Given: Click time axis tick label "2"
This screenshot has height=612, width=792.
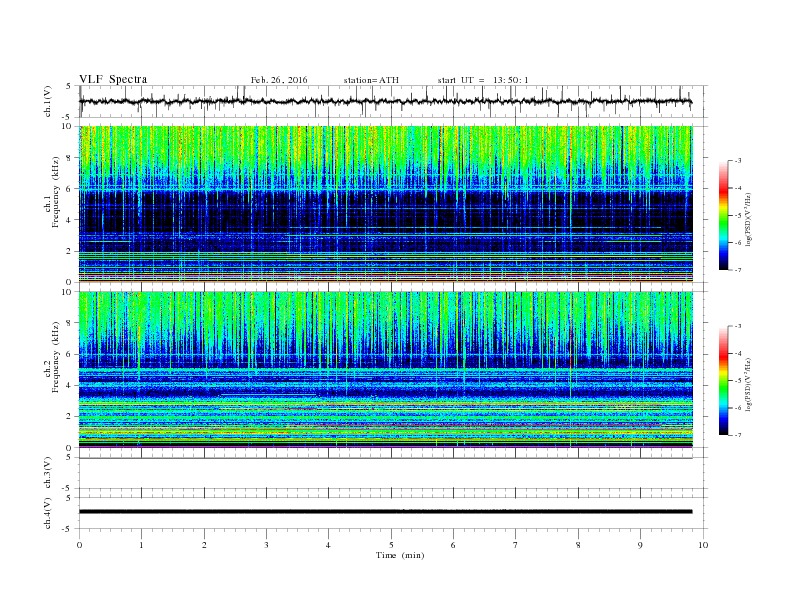Looking at the screenshot, I should pos(204,545).
